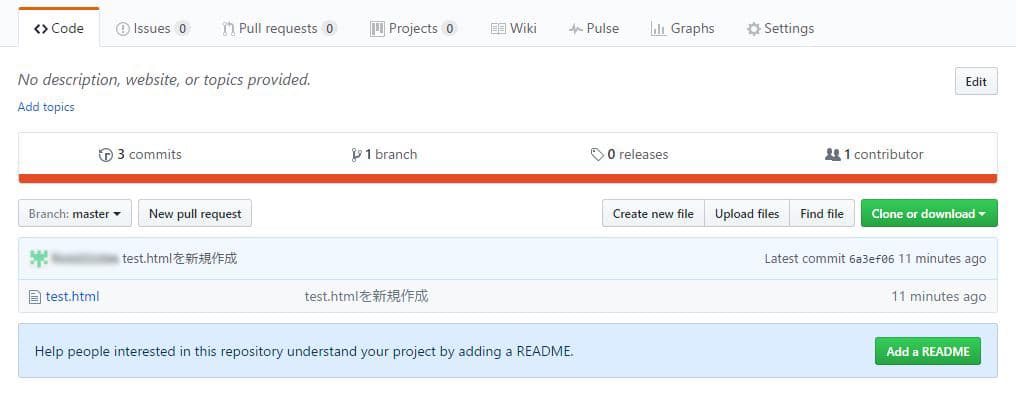1016x410 pixels.
Task: Click the Add a README button
Action: pyautogui.click(x=928, y=351)
